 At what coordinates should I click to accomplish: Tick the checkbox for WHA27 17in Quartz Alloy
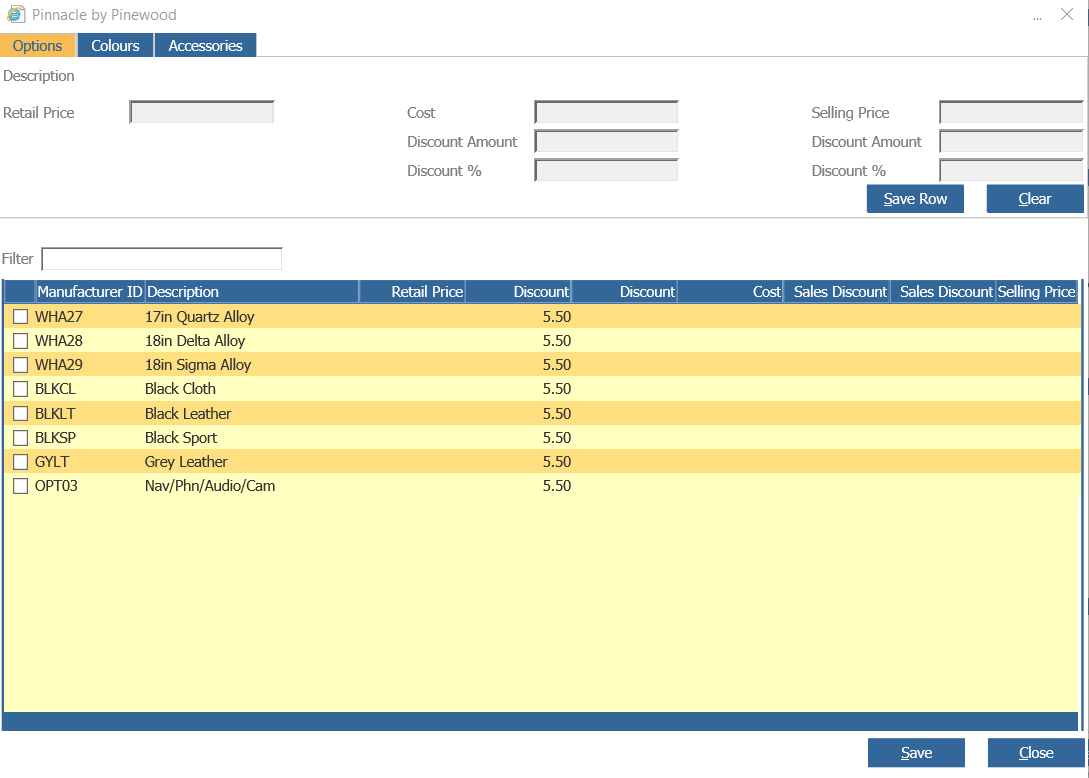pyautogui.click(x=21, y=317)
